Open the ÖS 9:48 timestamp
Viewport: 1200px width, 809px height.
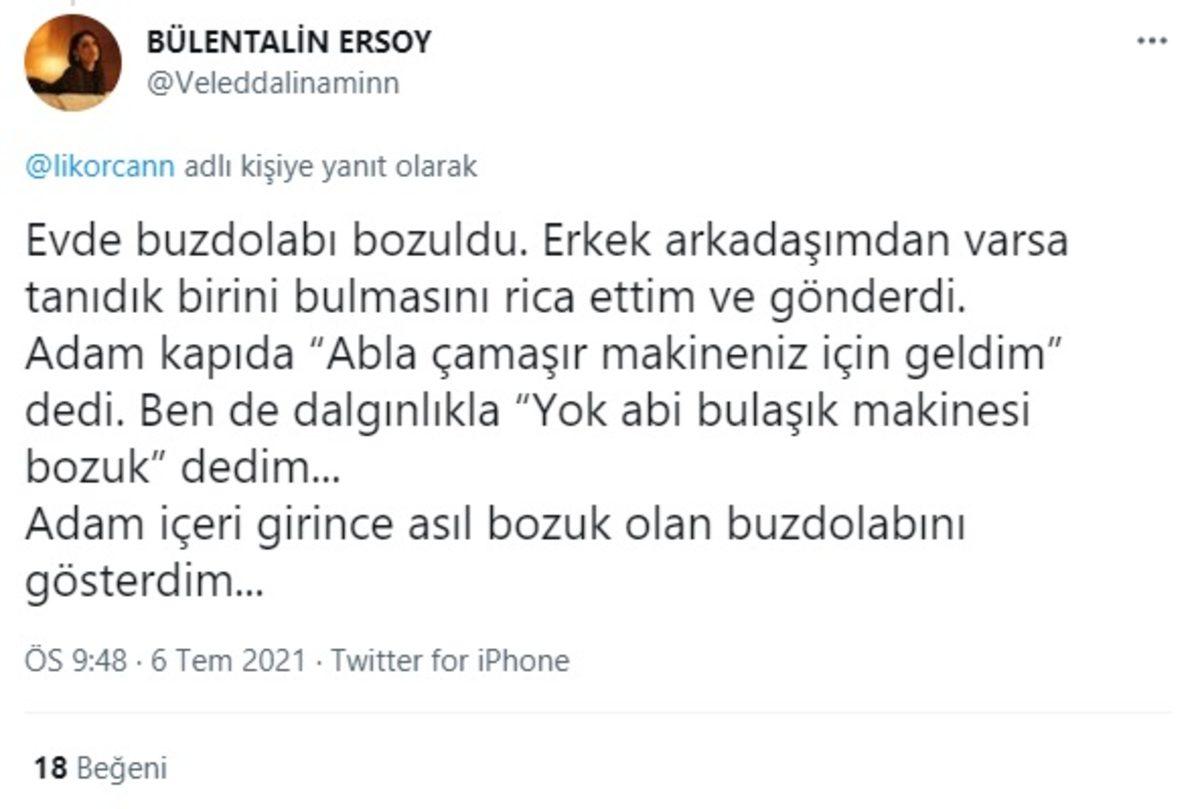click(x=76, y=660)
